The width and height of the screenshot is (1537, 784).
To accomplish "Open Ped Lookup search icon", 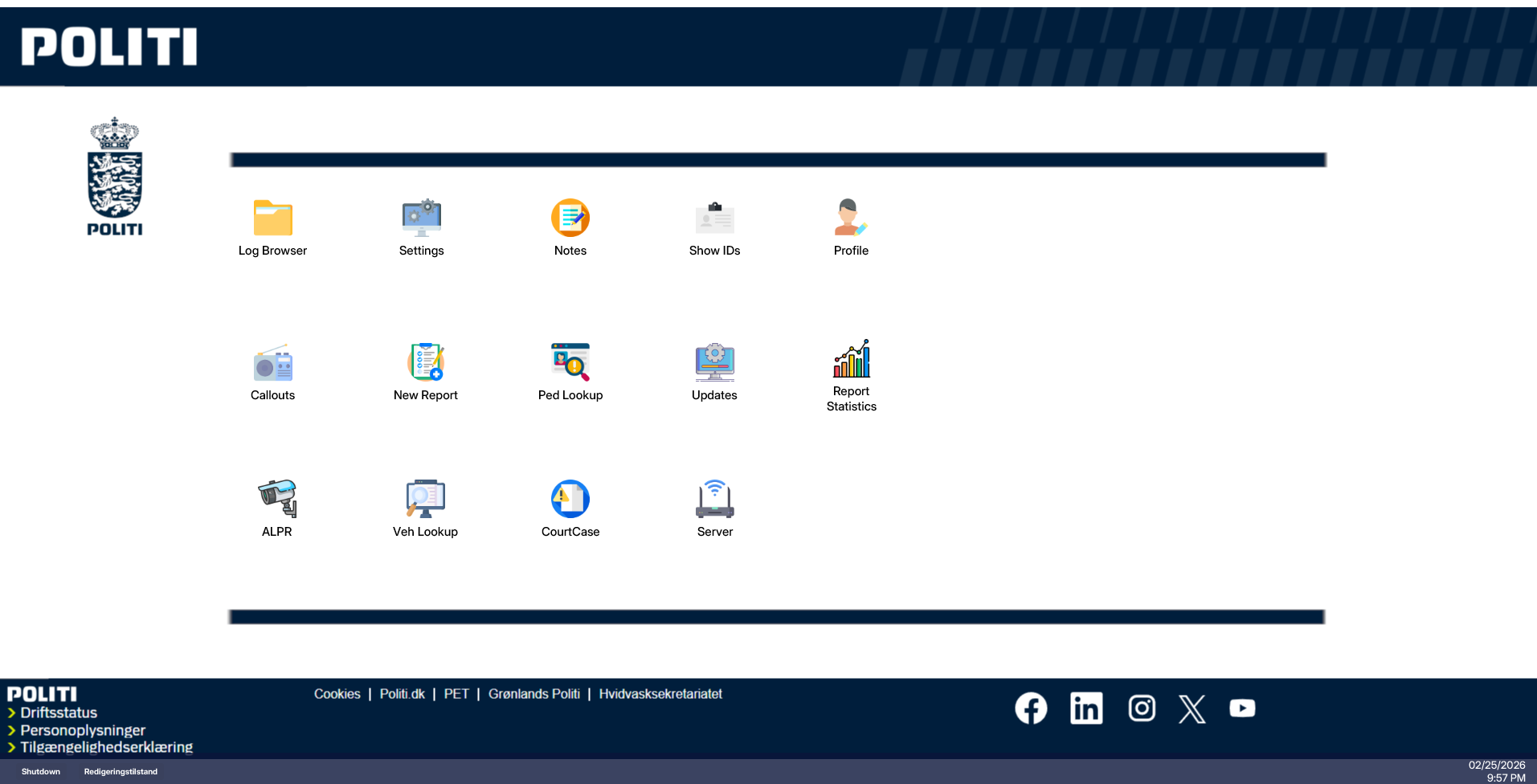I will click(x=570, y=362).
